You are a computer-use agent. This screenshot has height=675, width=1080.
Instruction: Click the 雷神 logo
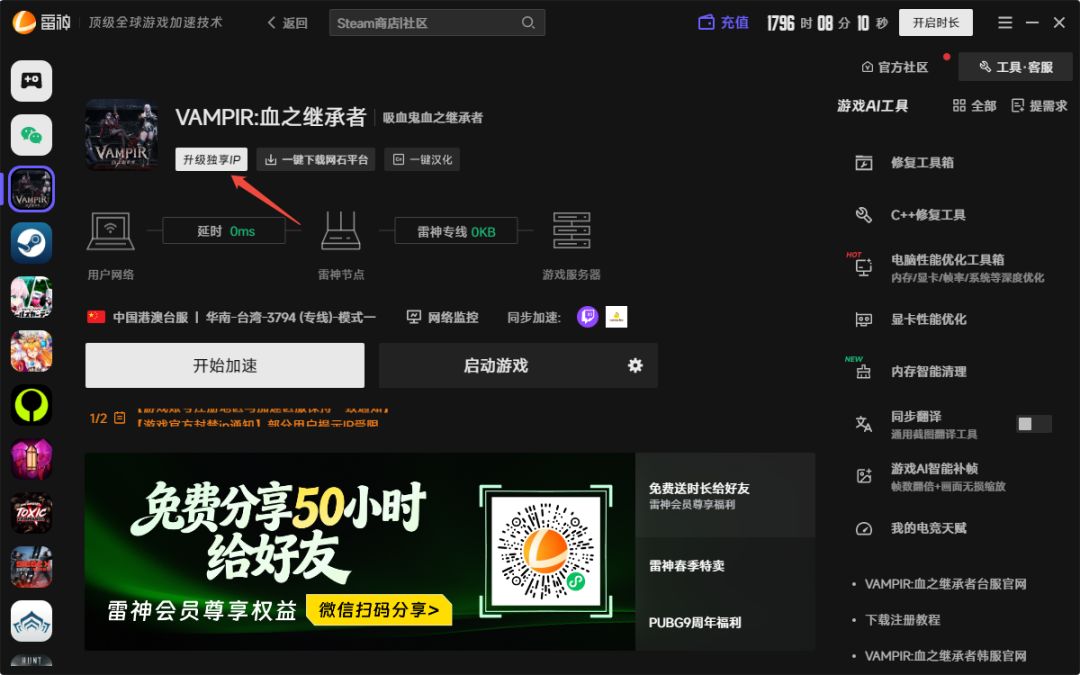click(x=41, y=23)
